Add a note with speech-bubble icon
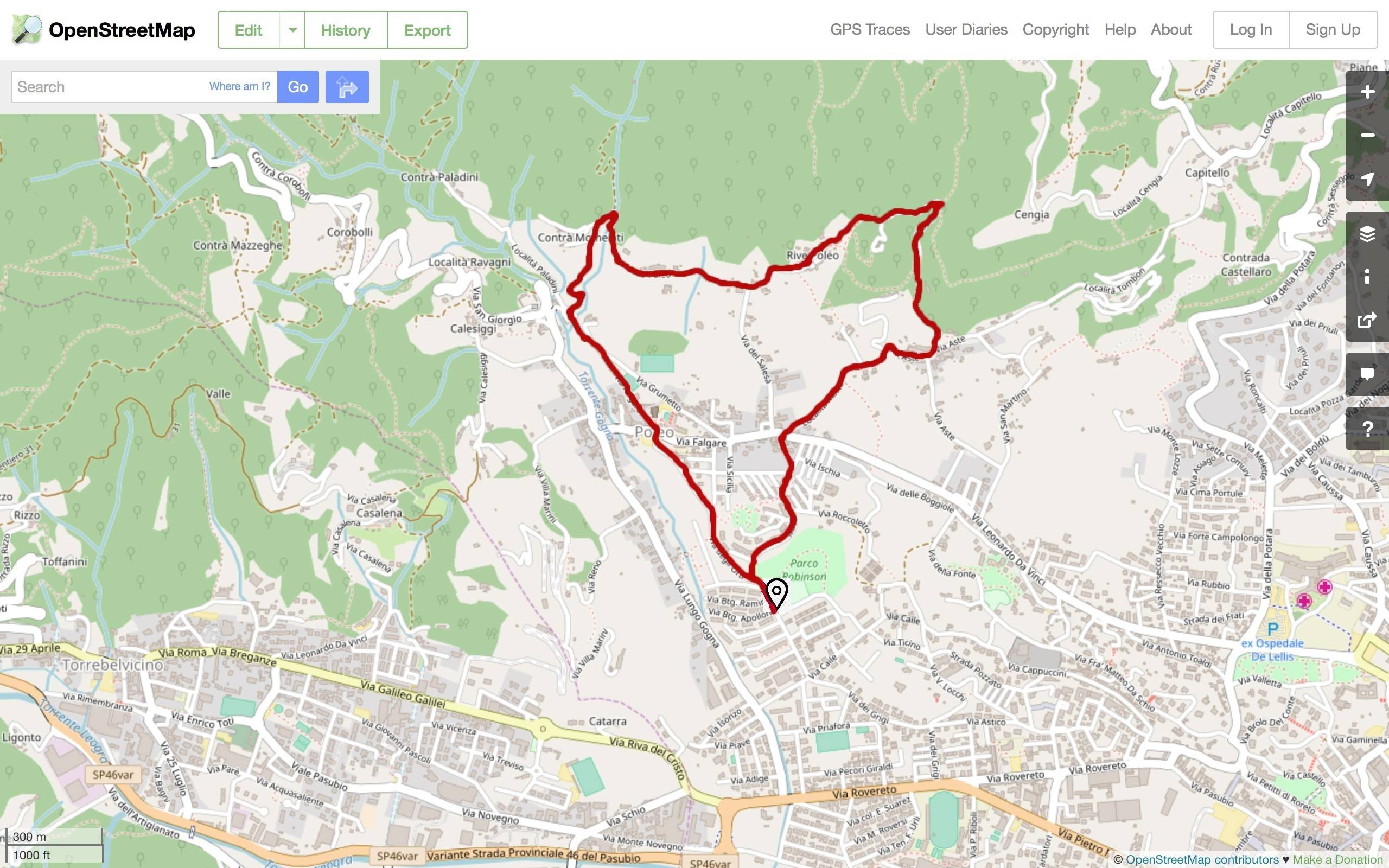 [1367, 375]
